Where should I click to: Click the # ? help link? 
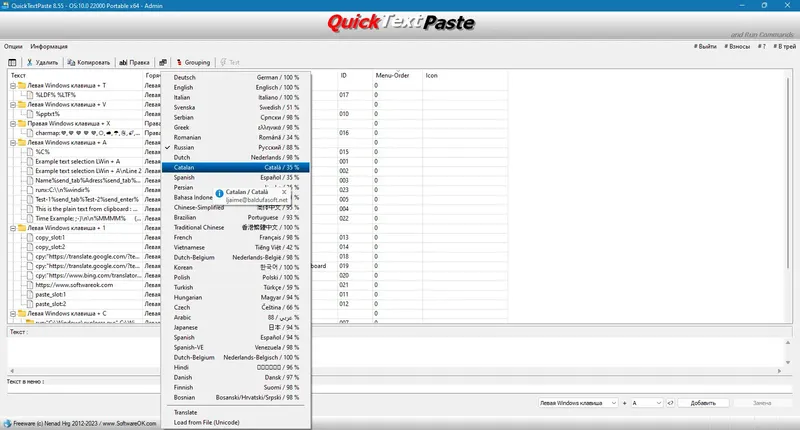[762, 46]
